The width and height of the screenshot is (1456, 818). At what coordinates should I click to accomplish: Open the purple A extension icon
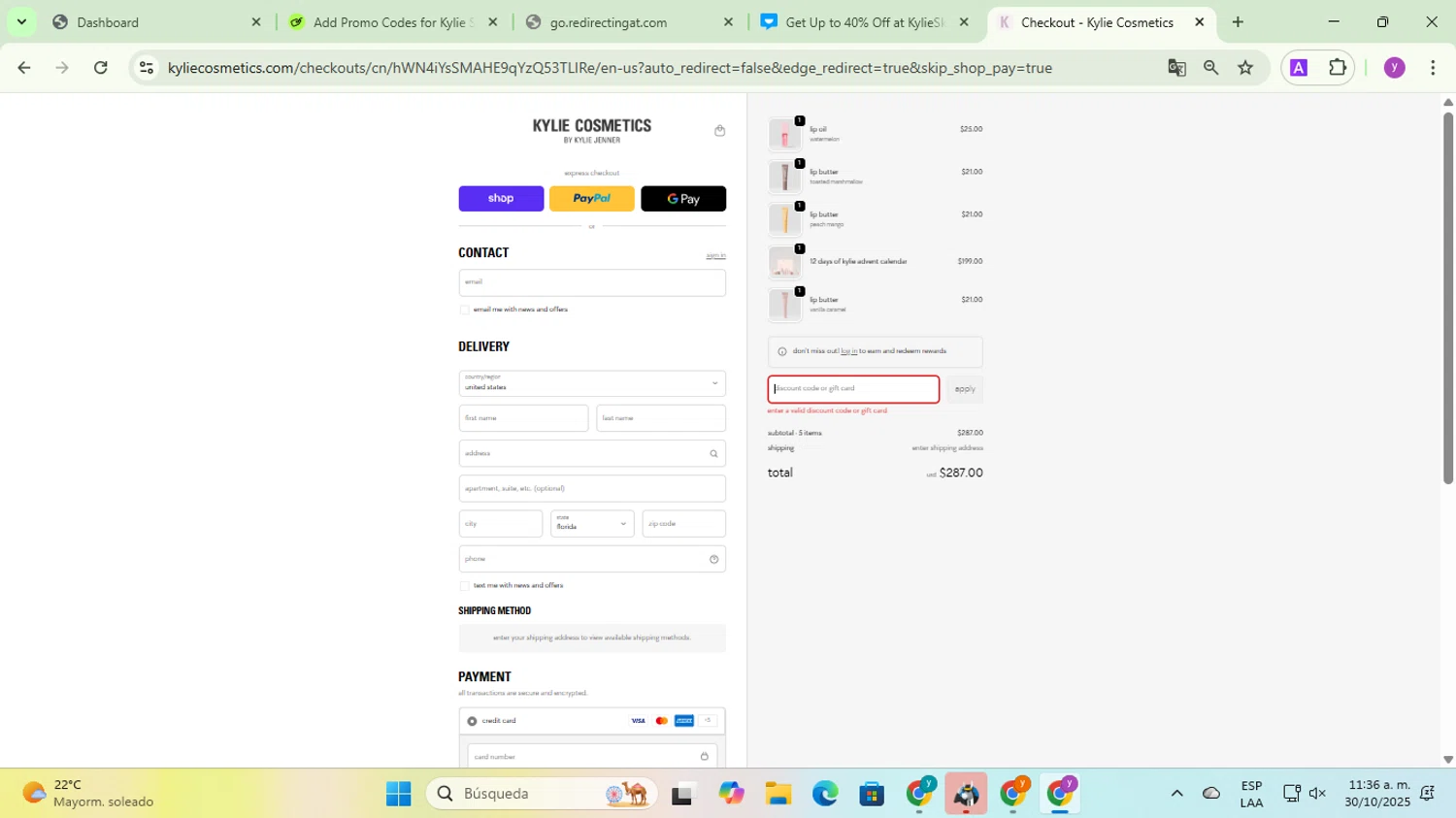1299,68
